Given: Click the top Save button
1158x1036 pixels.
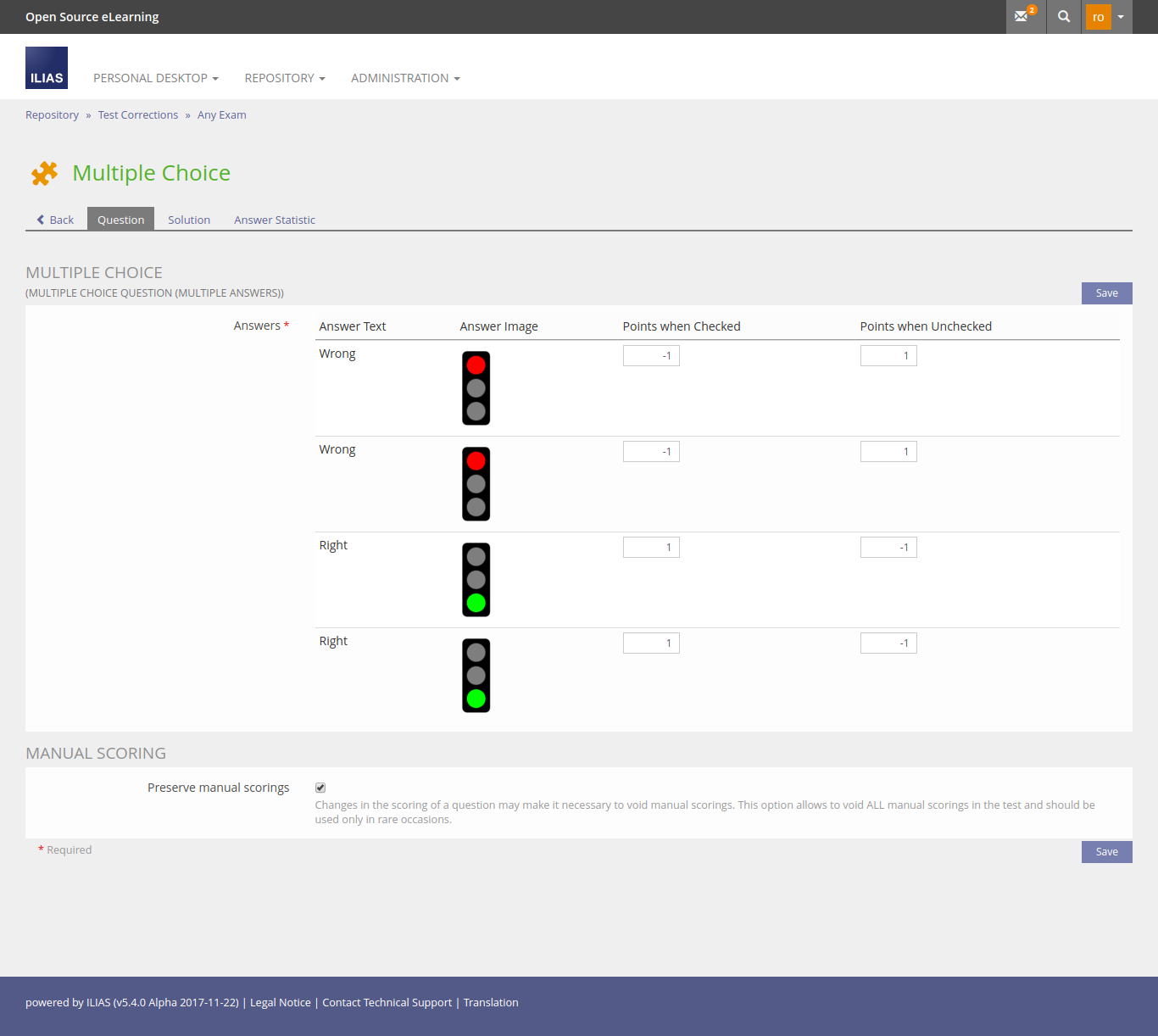Looking at the screenshot, I should point(1106,293).
